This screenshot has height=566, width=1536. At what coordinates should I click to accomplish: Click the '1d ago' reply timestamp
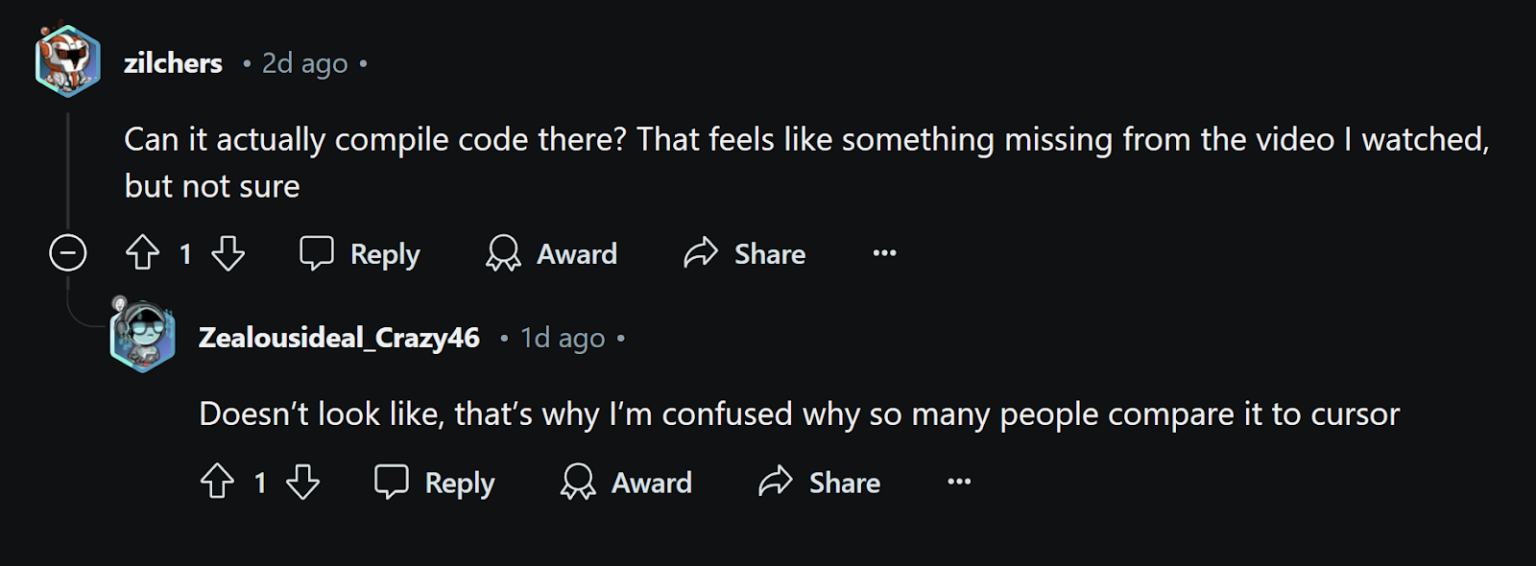tap(563, 338)
